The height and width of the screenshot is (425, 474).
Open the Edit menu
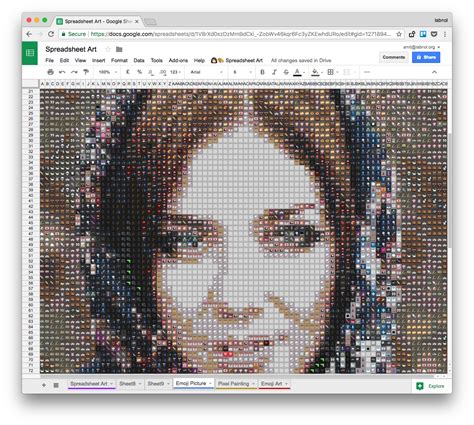coord(64,60)
